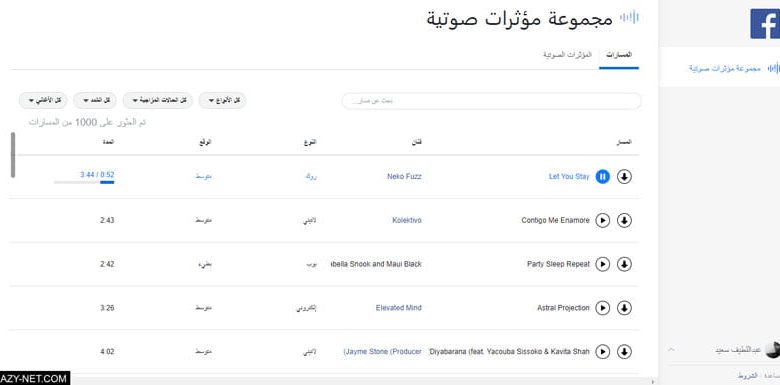Click the sound wave icon beside page title
Image resolution: width=780 pixels, height=385 pixels.
tap(629, 18)
